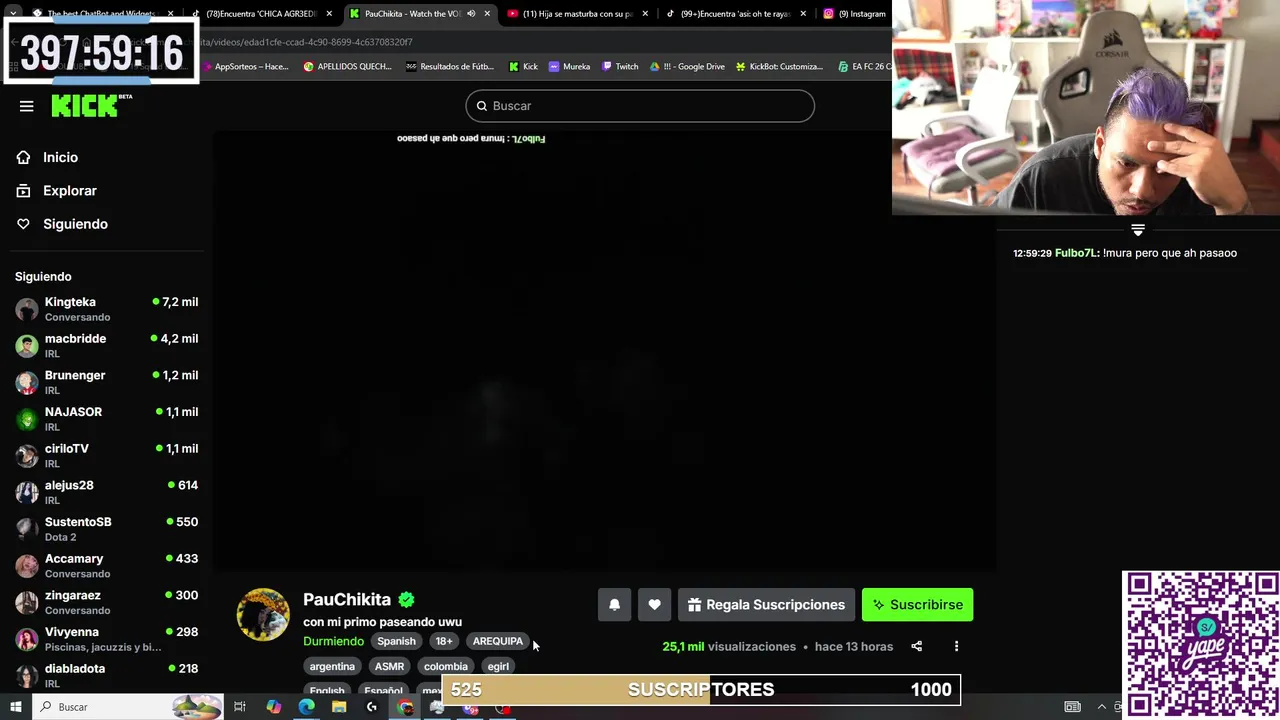Click NAJASOR's green avatar icon
Viewport: 1280px width, 720px height.
(27, 418)
